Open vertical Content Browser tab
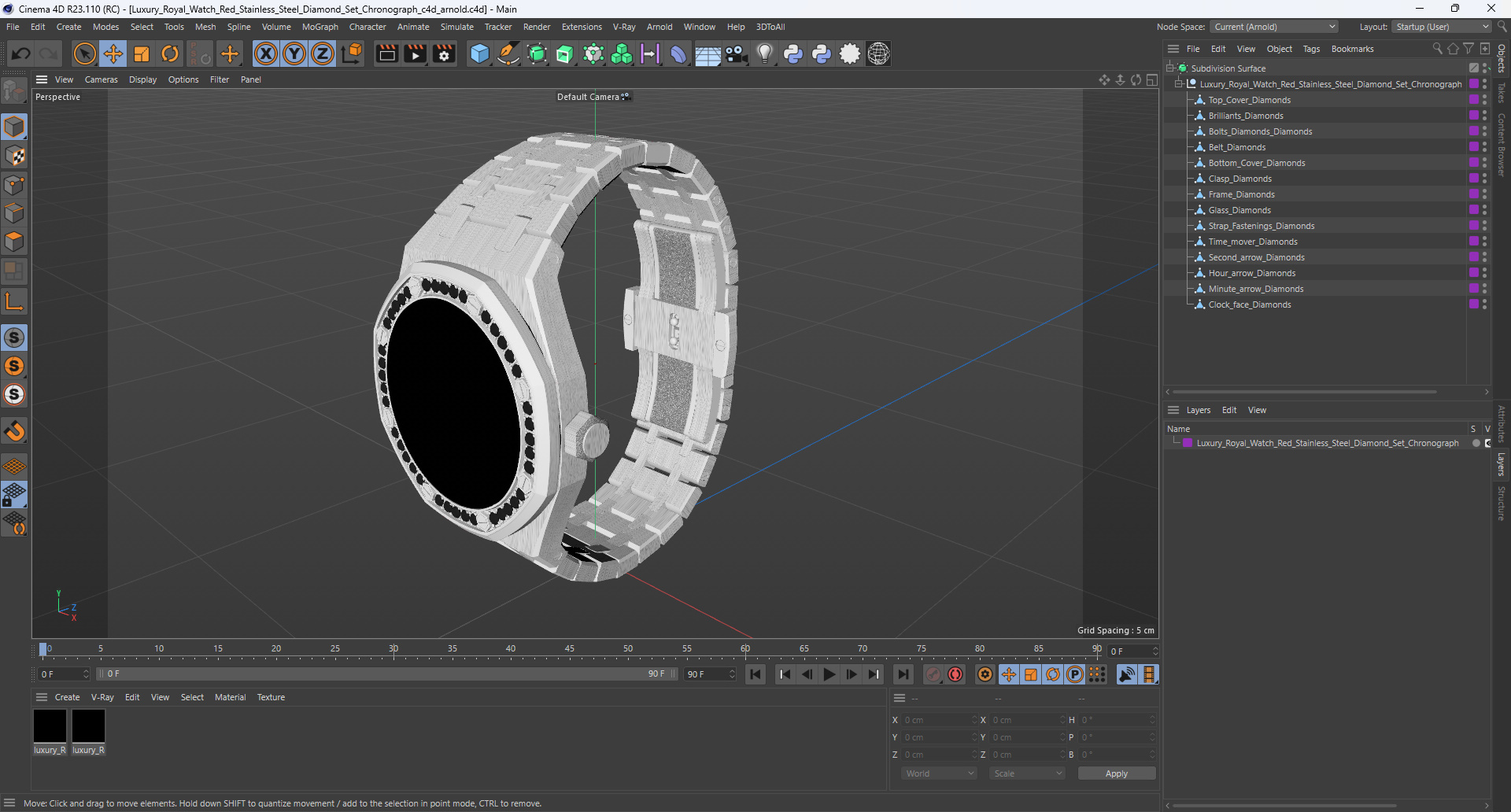The width and height of the screenshot is (1511, 812). point(1502,144)
